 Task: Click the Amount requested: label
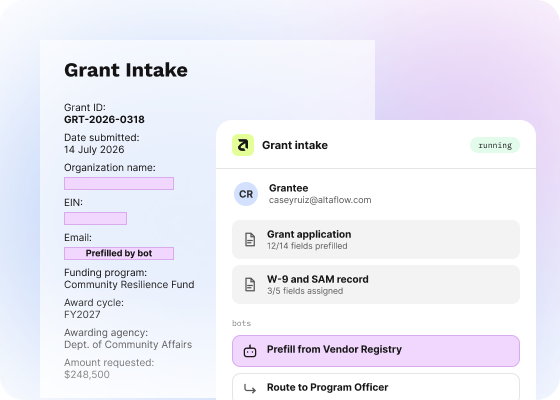click(x=109, y=362)
